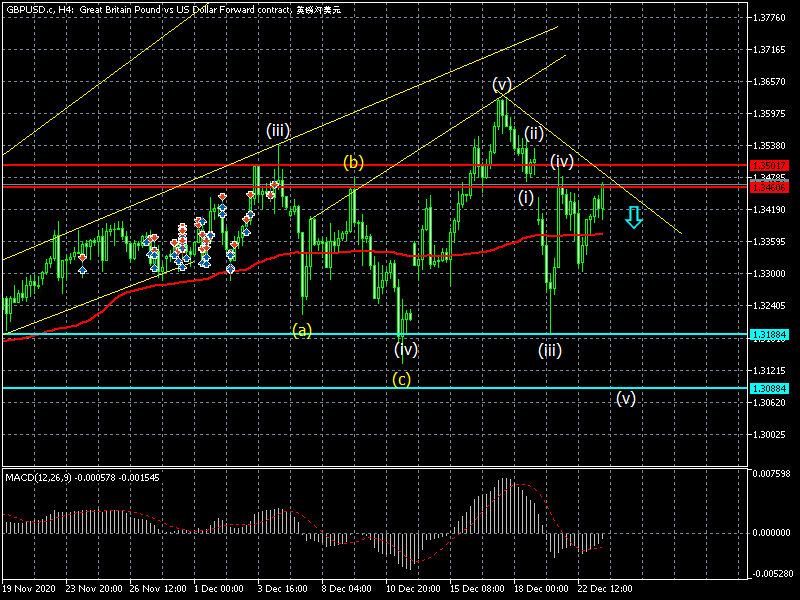Viewport: 800px width, 600px height.
Task: Click the blue down arrow marker
Action: click(634, 217)
